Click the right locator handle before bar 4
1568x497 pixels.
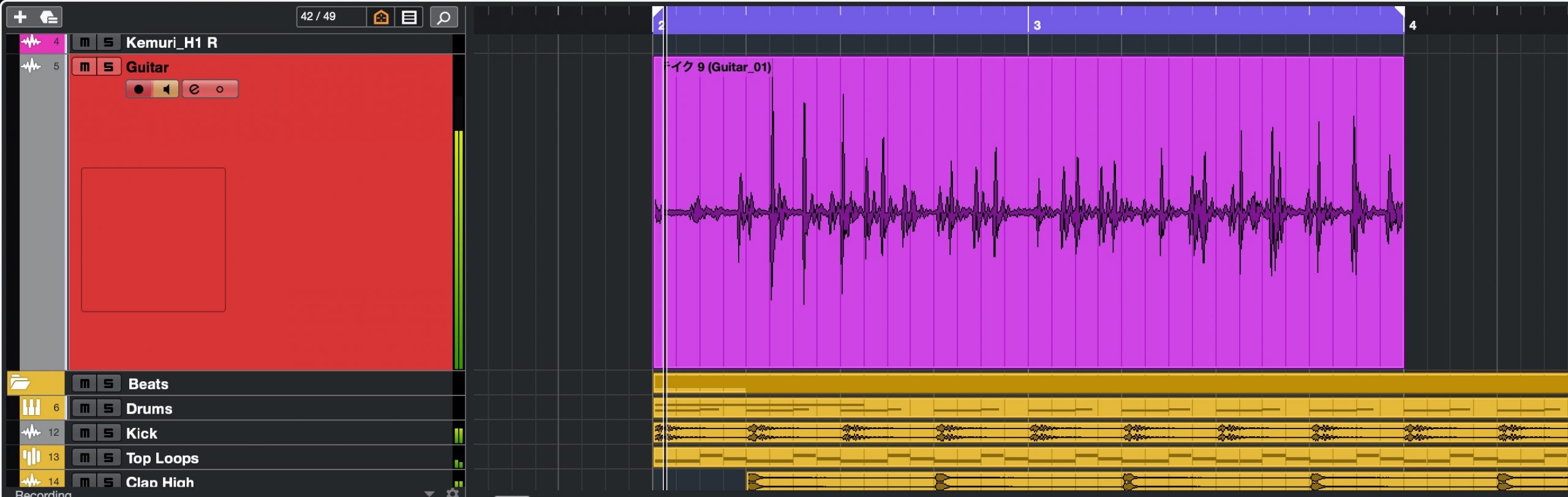[x=1400, y=11]
